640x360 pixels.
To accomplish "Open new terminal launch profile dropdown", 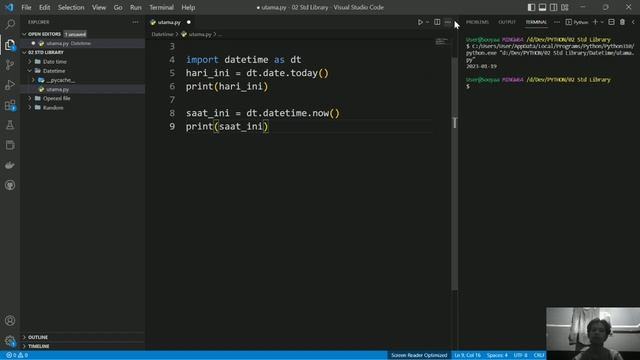I will pos(602,22).
